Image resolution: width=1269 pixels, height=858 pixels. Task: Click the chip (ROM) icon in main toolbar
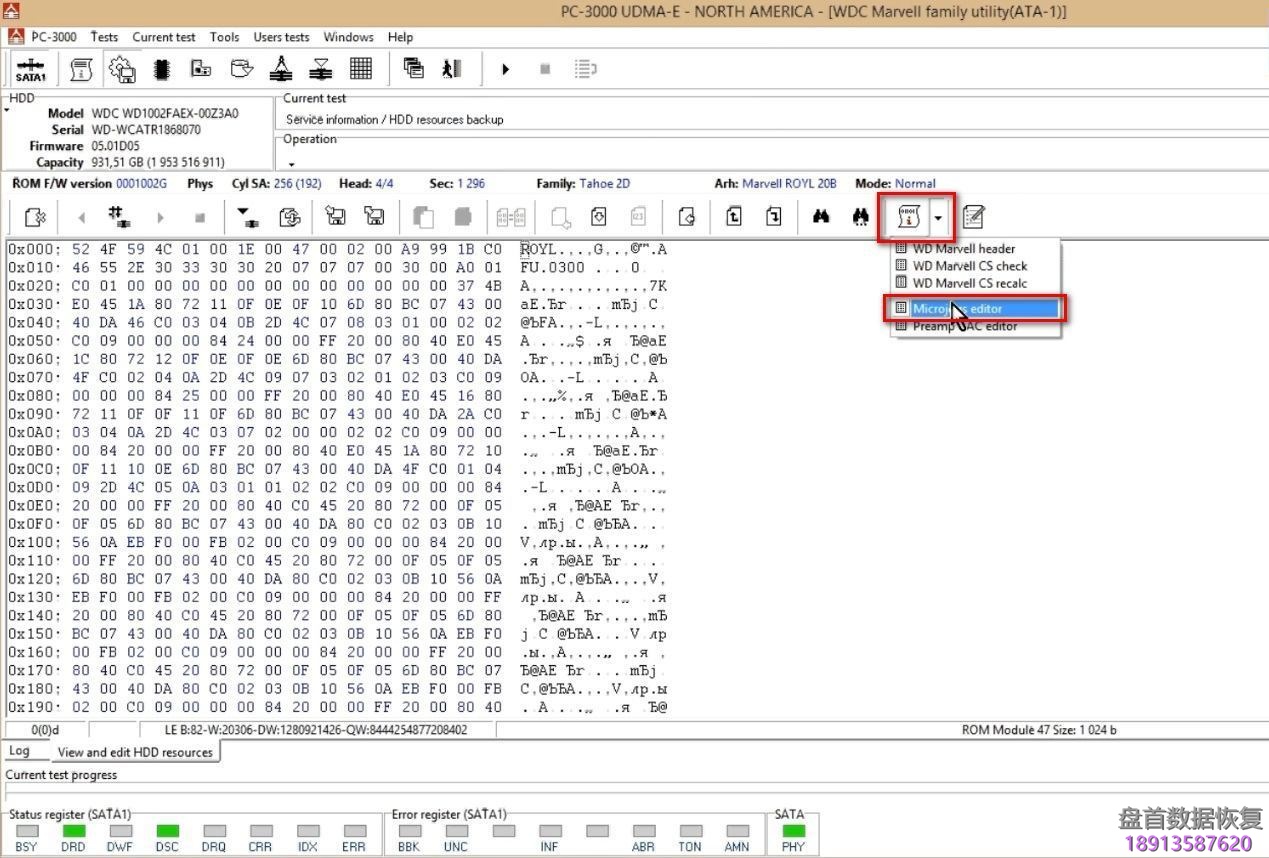[x=161, y=69]
